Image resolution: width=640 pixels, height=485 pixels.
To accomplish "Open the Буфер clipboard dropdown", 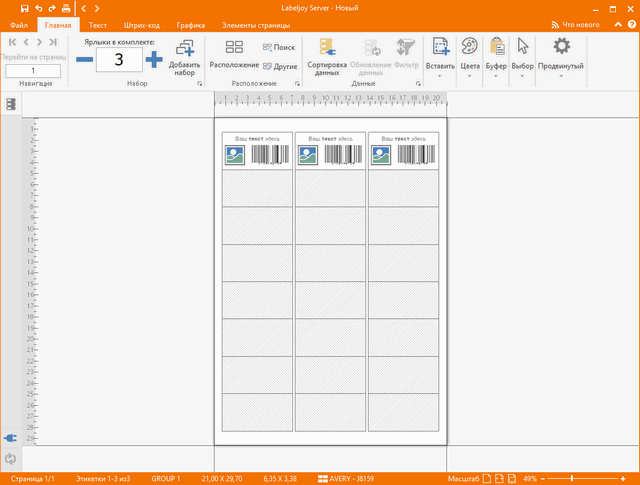I will point(496,76).
